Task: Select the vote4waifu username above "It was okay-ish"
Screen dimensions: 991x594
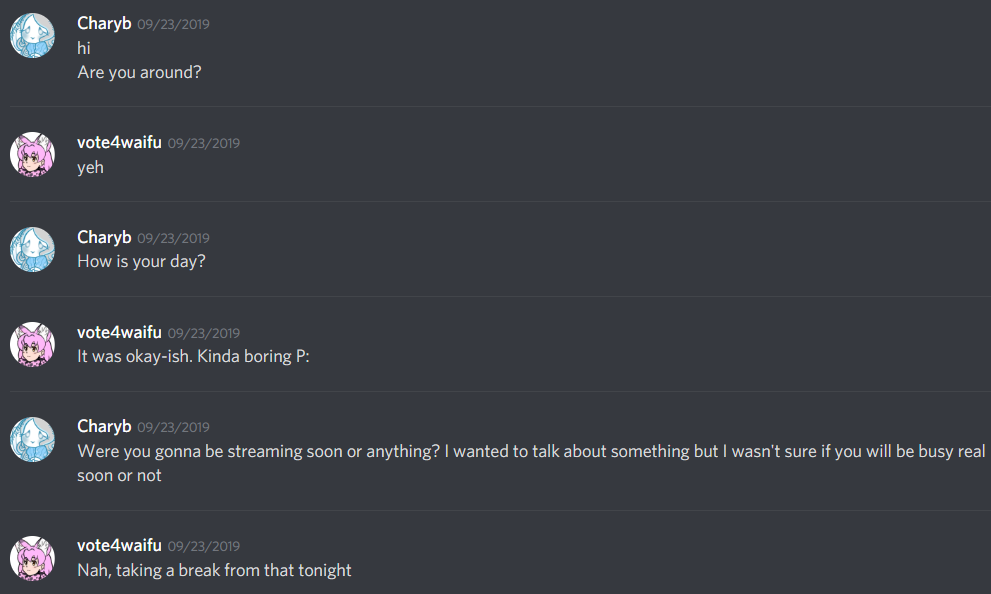Action: [x=119, y=332]
